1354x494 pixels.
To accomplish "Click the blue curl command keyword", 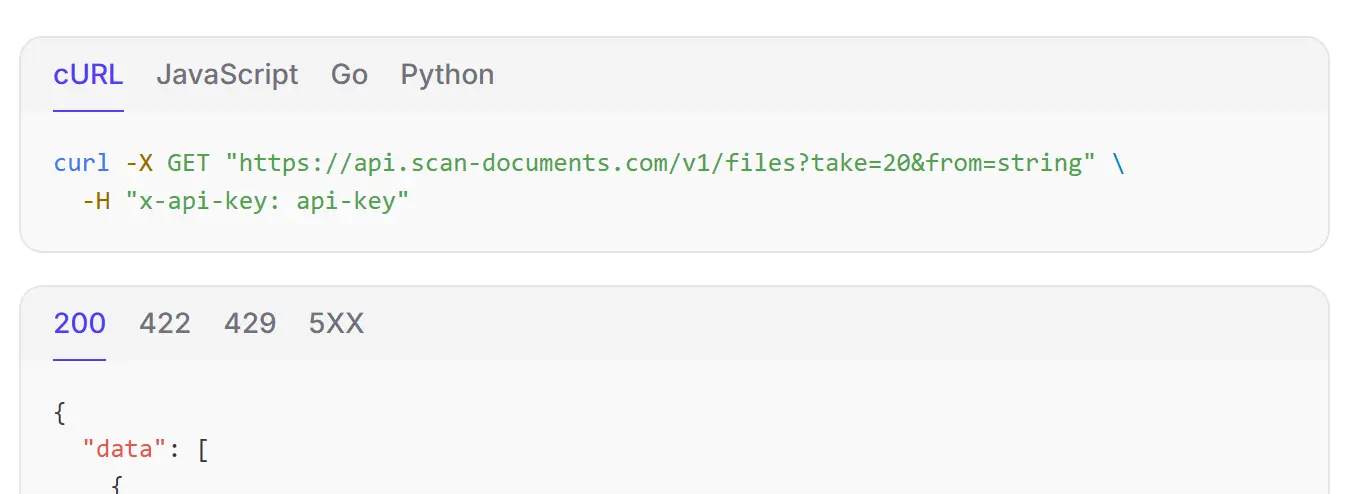I will tap(81, 163).
